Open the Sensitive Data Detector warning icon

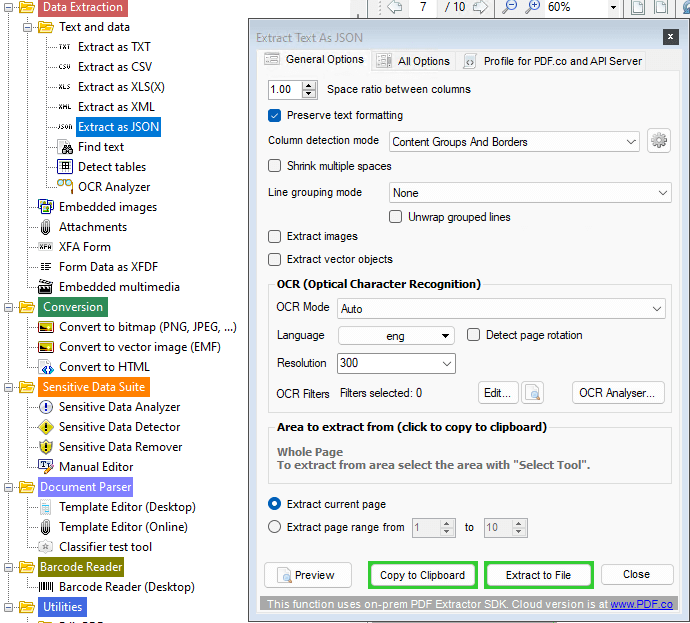[x=46, y=427]
